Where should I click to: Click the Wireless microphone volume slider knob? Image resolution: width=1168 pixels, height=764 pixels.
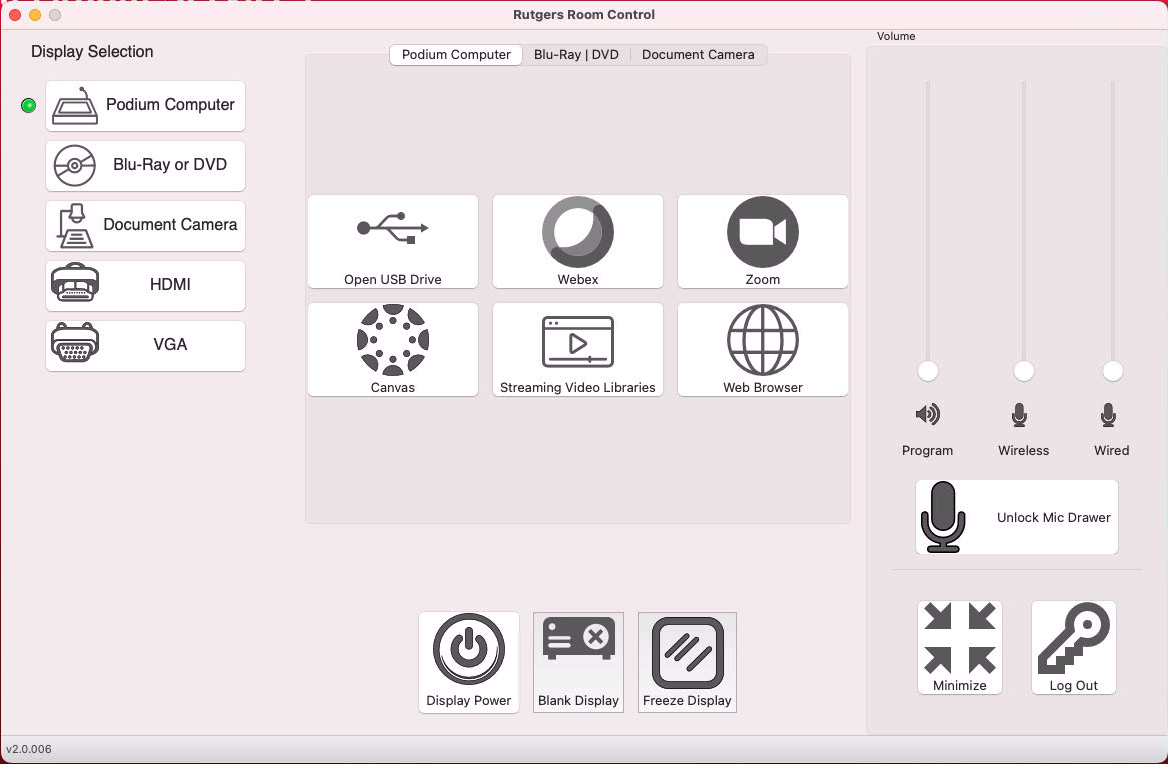click(1024, 371)
